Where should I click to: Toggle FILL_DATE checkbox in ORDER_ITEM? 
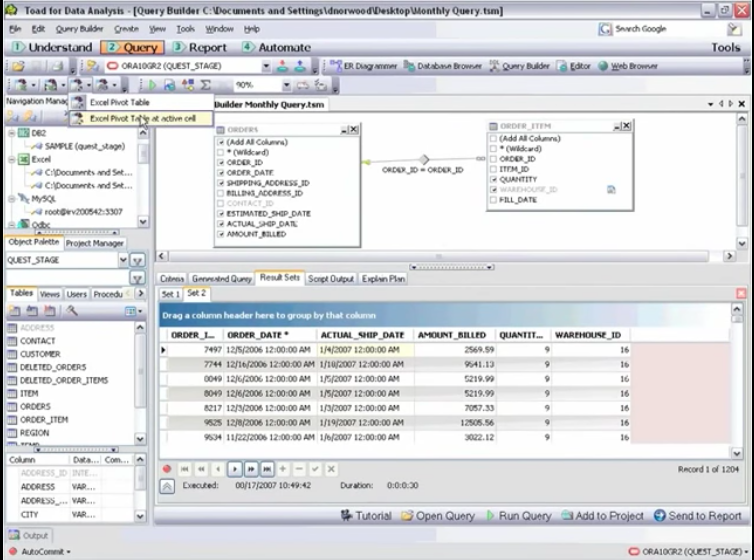tap(493, 200)
